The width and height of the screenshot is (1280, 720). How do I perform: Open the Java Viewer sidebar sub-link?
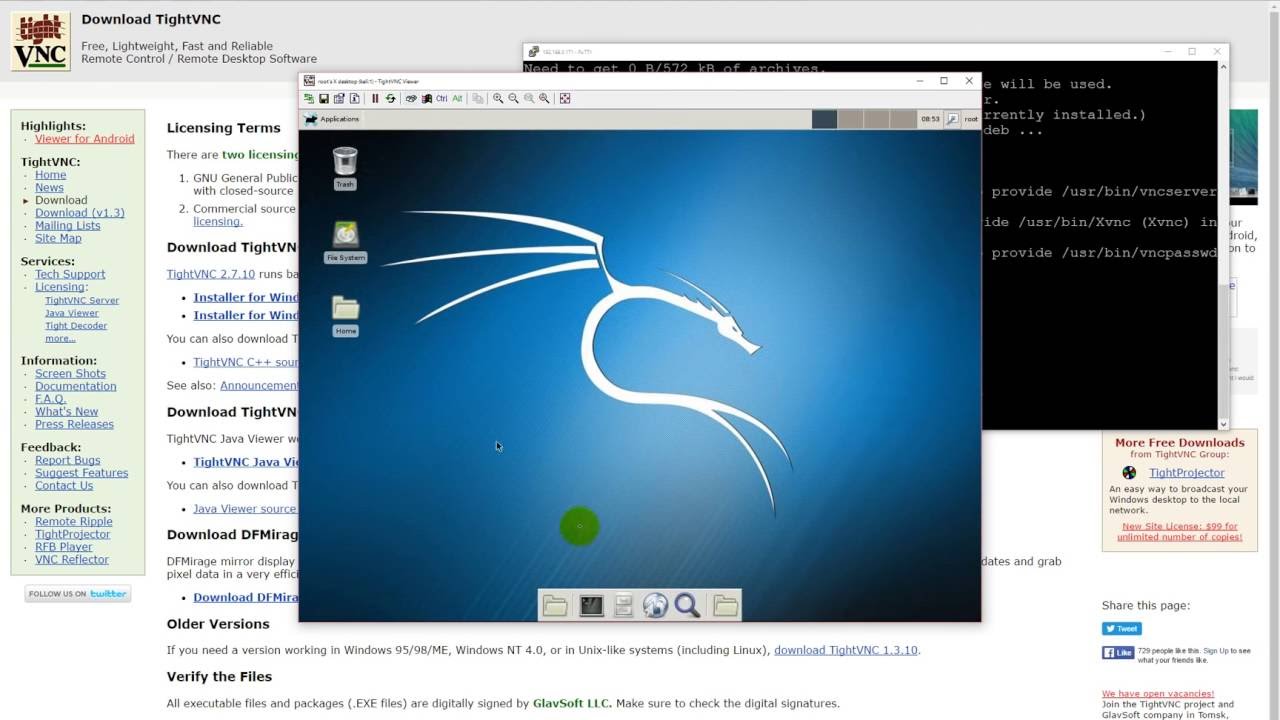click(71, 313)
